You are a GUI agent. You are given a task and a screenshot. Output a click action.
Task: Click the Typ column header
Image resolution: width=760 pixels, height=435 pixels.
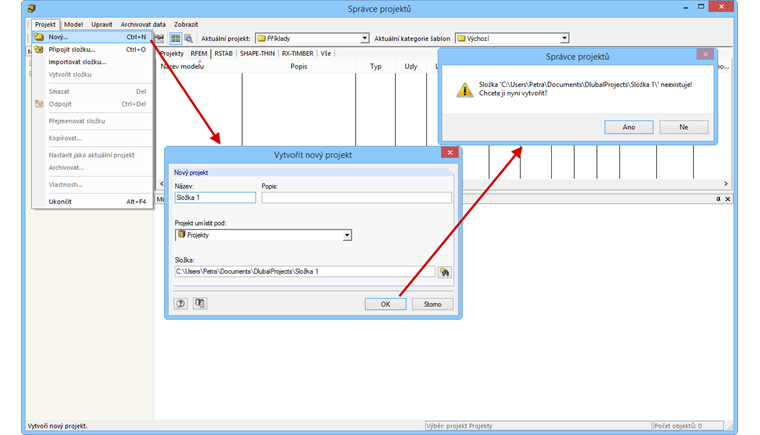tap(376, 66)
